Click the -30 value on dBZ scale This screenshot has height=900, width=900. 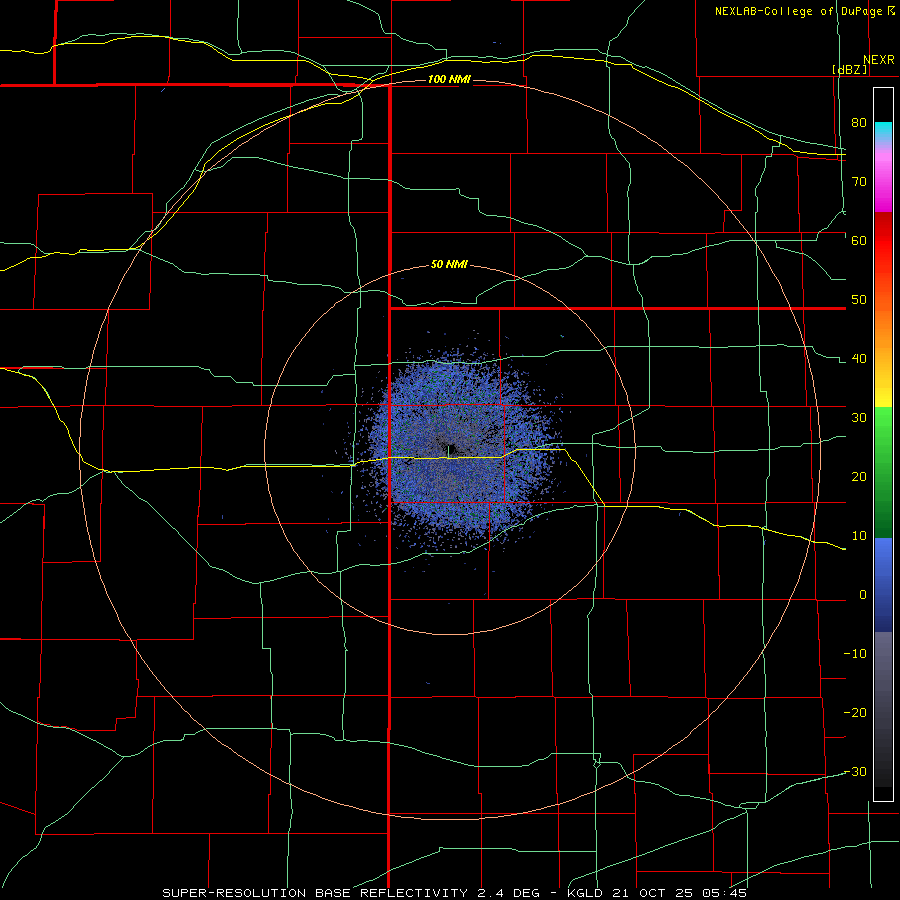[855, 773]
